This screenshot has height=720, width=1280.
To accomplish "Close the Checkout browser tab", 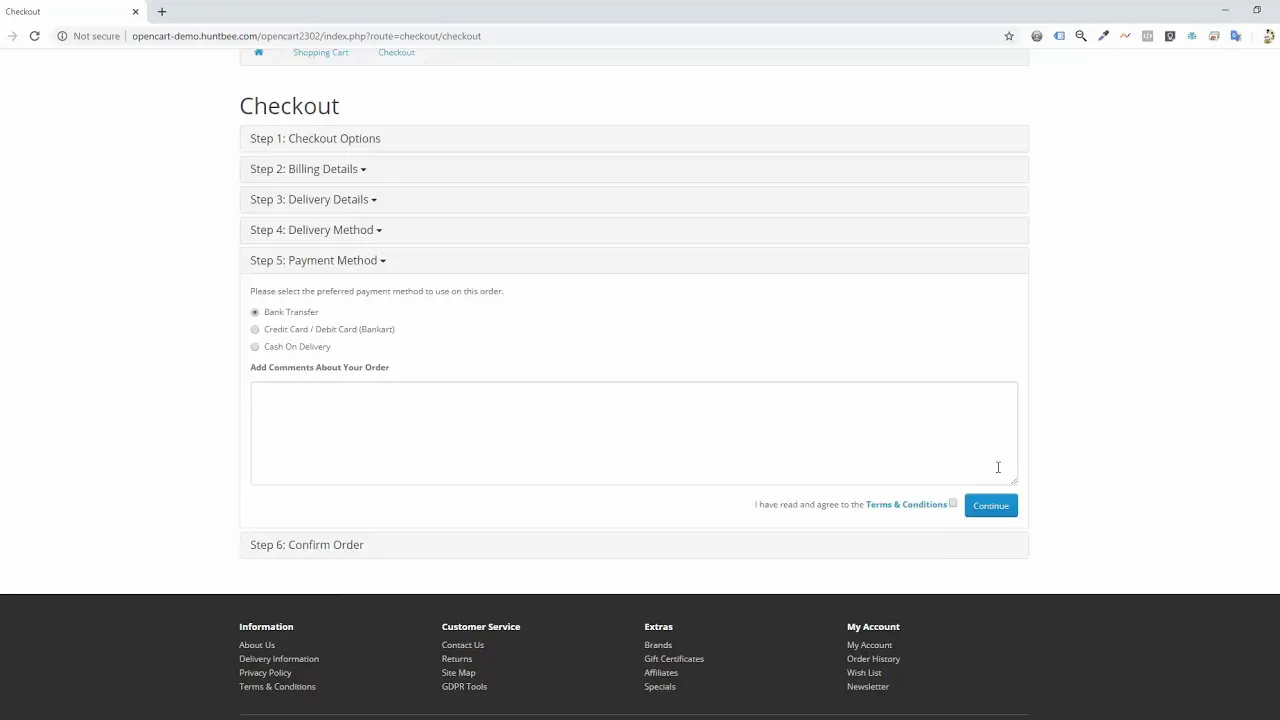I will coord(135,12).
